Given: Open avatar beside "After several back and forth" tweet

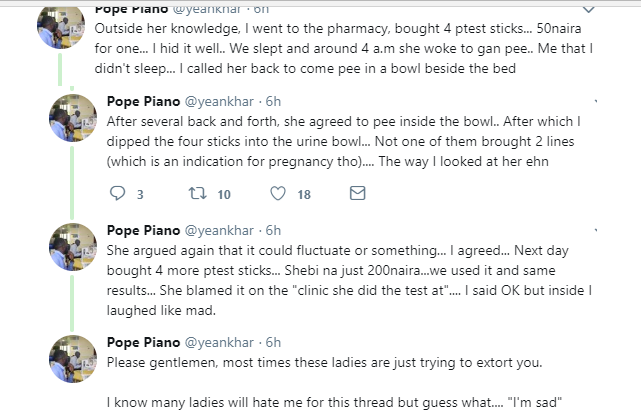Looking at the screenshot, I should click(x=72, y=118).
